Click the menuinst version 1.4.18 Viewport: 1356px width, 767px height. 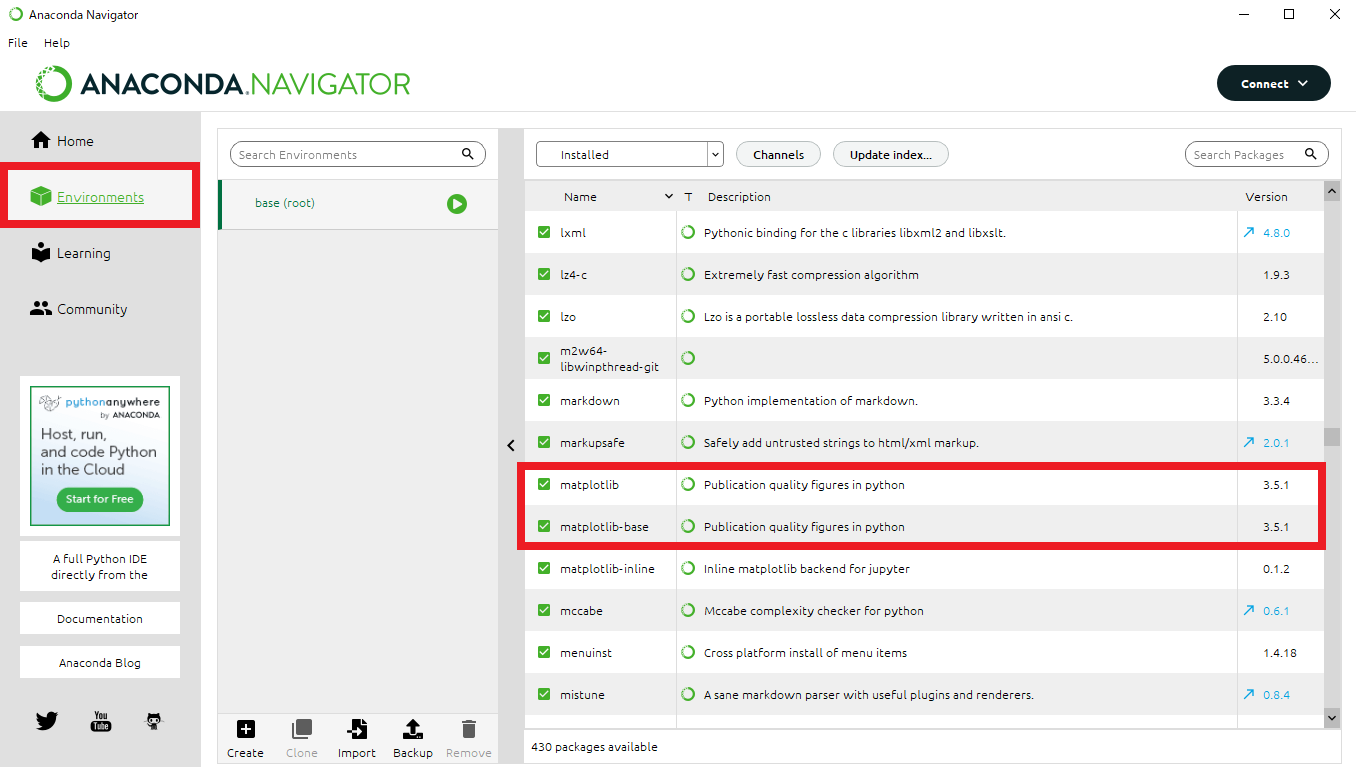[1279, 652]
